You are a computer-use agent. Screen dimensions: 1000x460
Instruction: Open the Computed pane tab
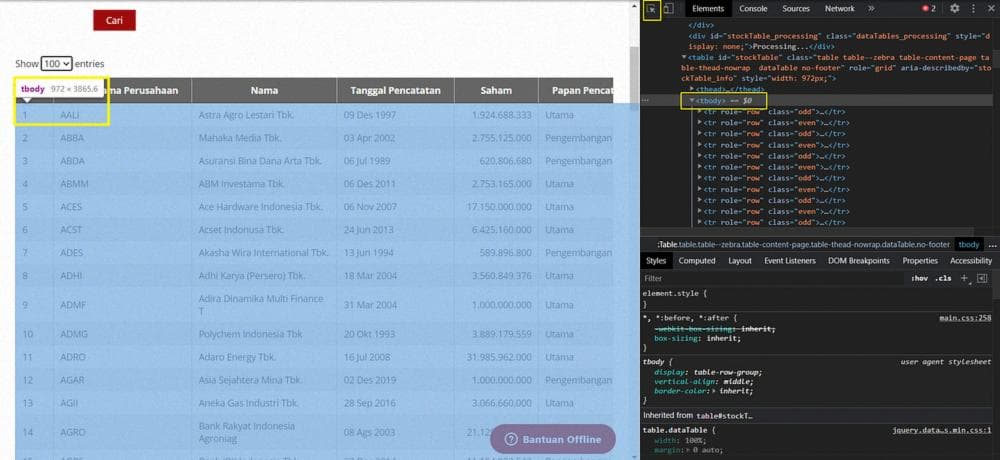[697, 260]
